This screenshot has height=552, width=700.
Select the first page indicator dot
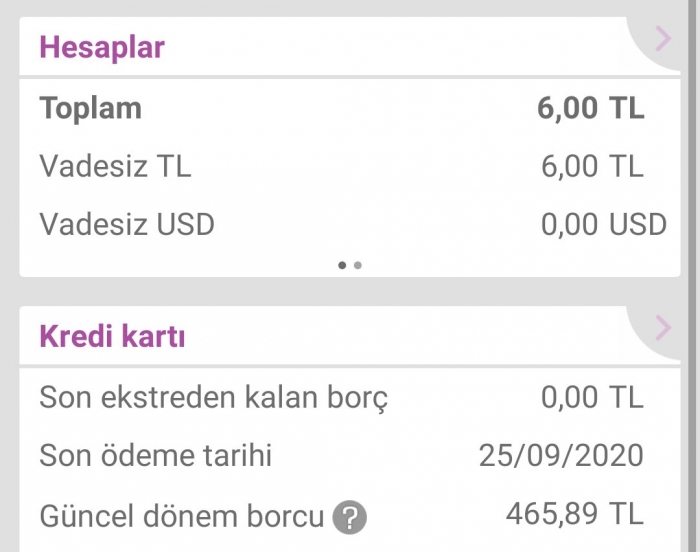click(x=342, y=265)
